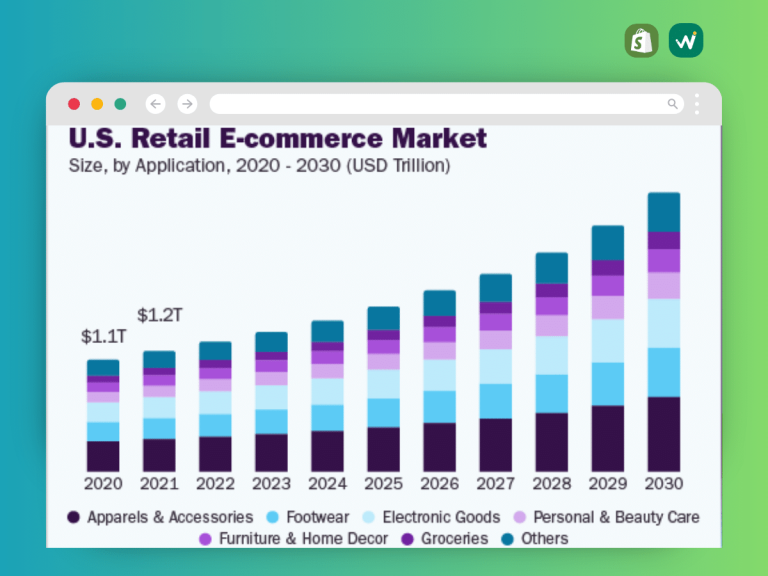This screenshot has width=768, height=576.
Task: Click the Electronic Goods legend text
Action: click(x=441, y=517)
